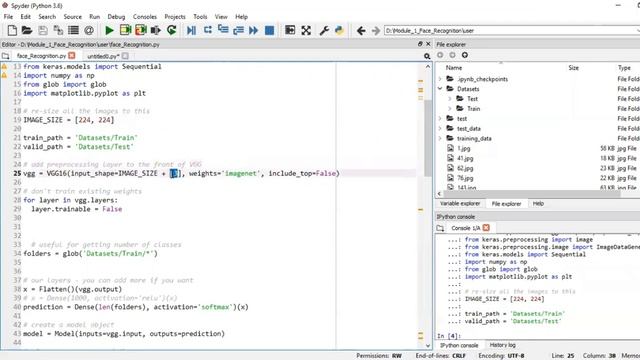The width and height of the screenshot is (640, 360).
Task: Click the IPython console In [4] prompt
Action: (448, 336)
